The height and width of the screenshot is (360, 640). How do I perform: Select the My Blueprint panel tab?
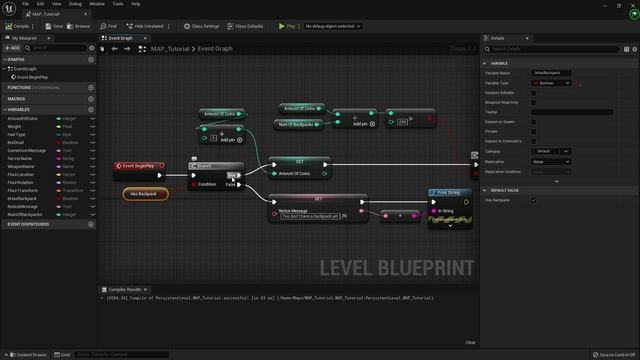click(24, 38)
